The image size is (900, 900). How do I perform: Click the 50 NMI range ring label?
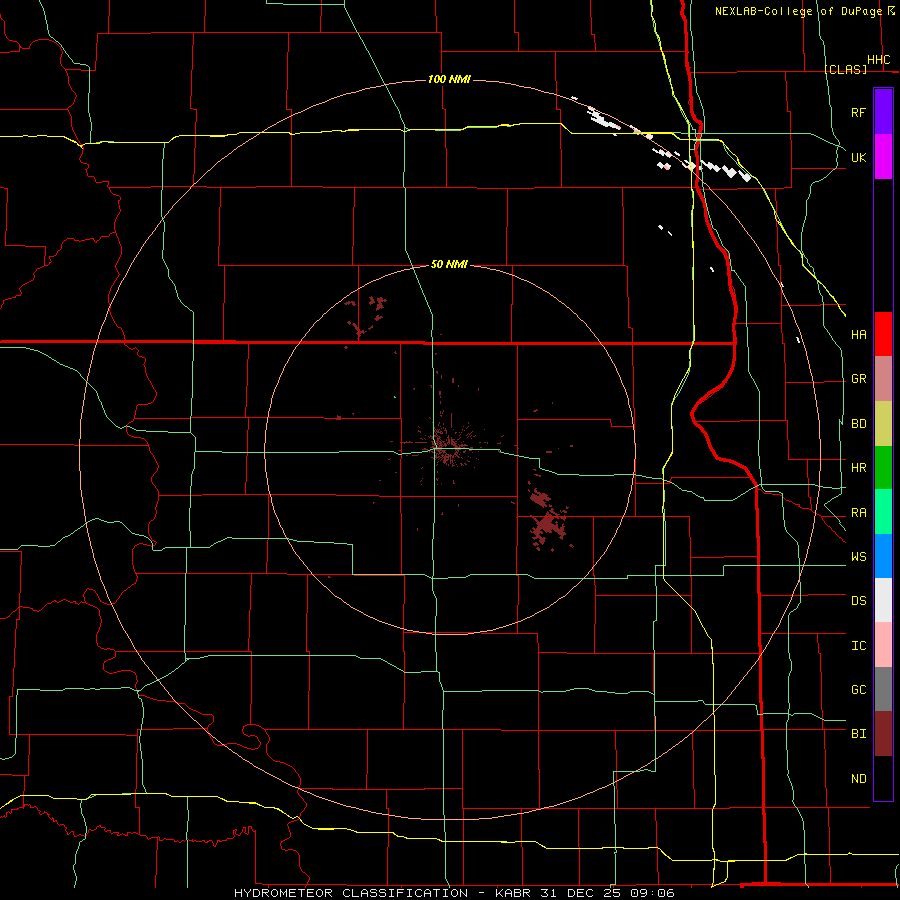(x=449, y=264)
